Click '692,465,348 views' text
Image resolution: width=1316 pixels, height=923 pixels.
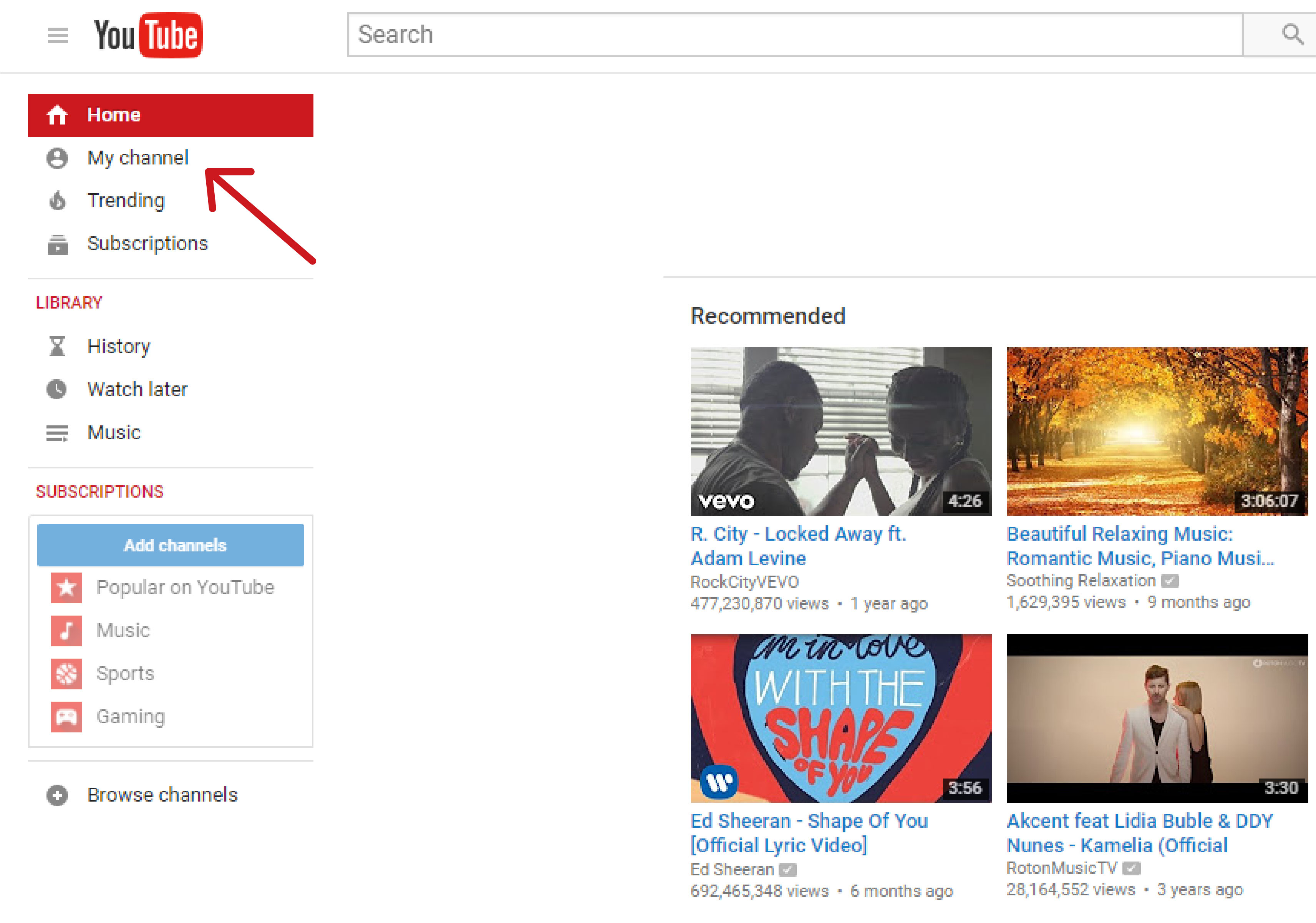click(x=759, y=891)
